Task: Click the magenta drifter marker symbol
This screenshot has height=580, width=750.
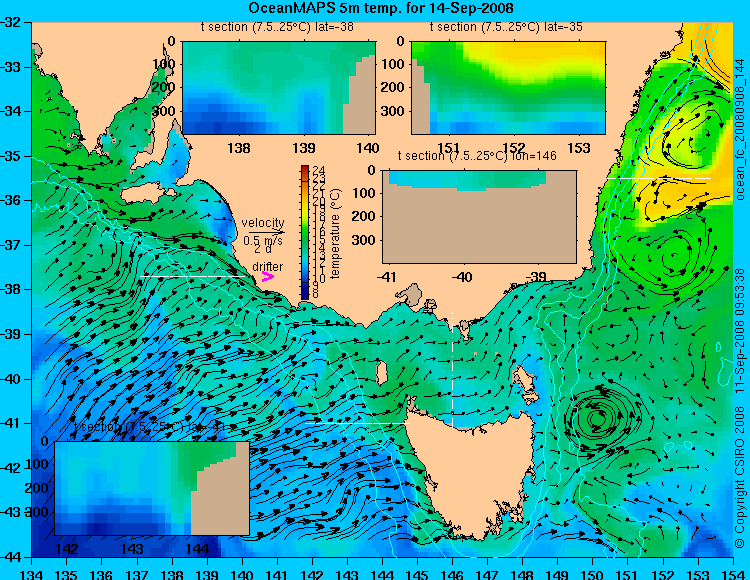Action: coord(267,277)
